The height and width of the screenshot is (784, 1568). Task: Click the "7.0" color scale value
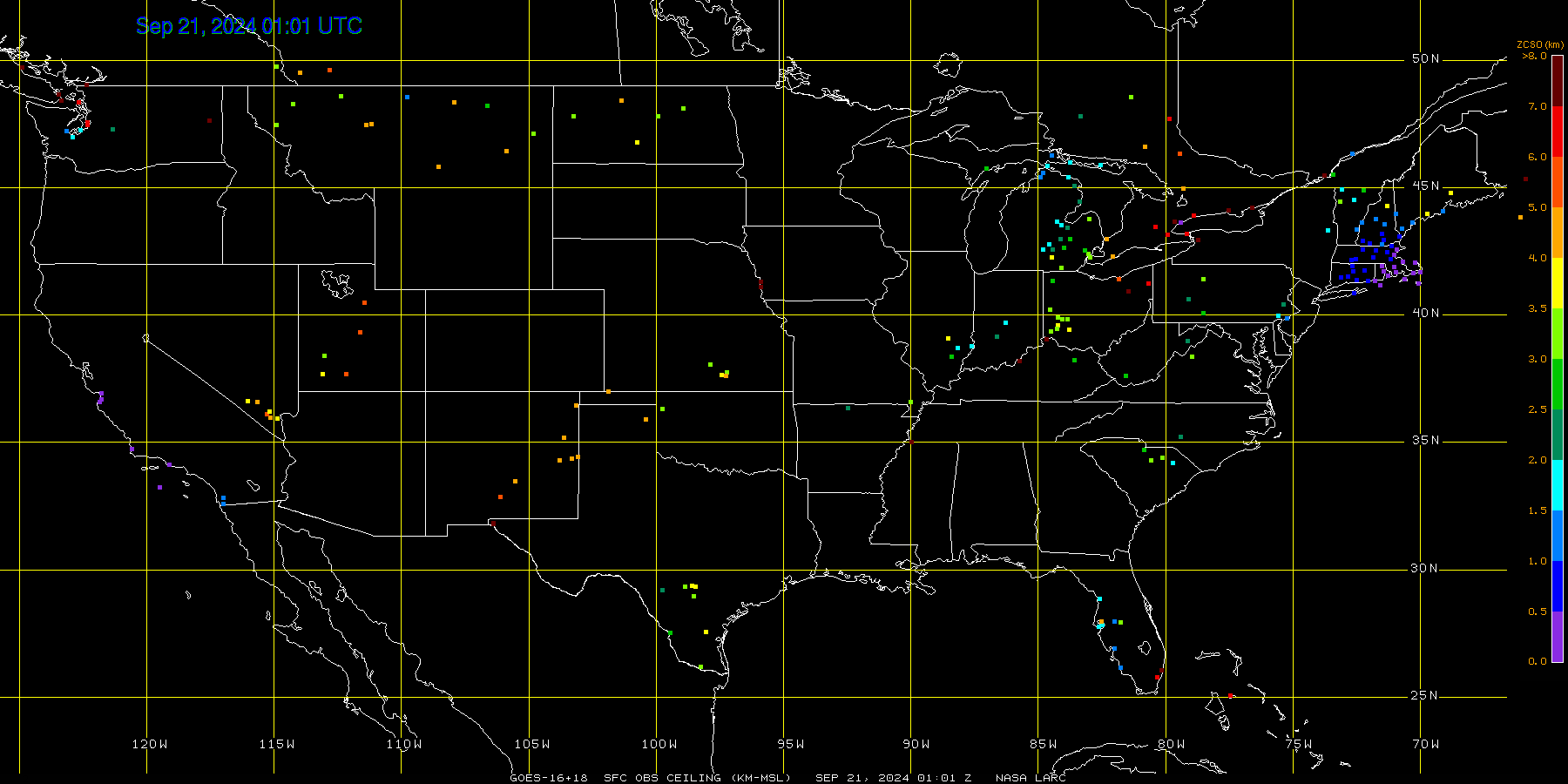(x=1537, y=106)
